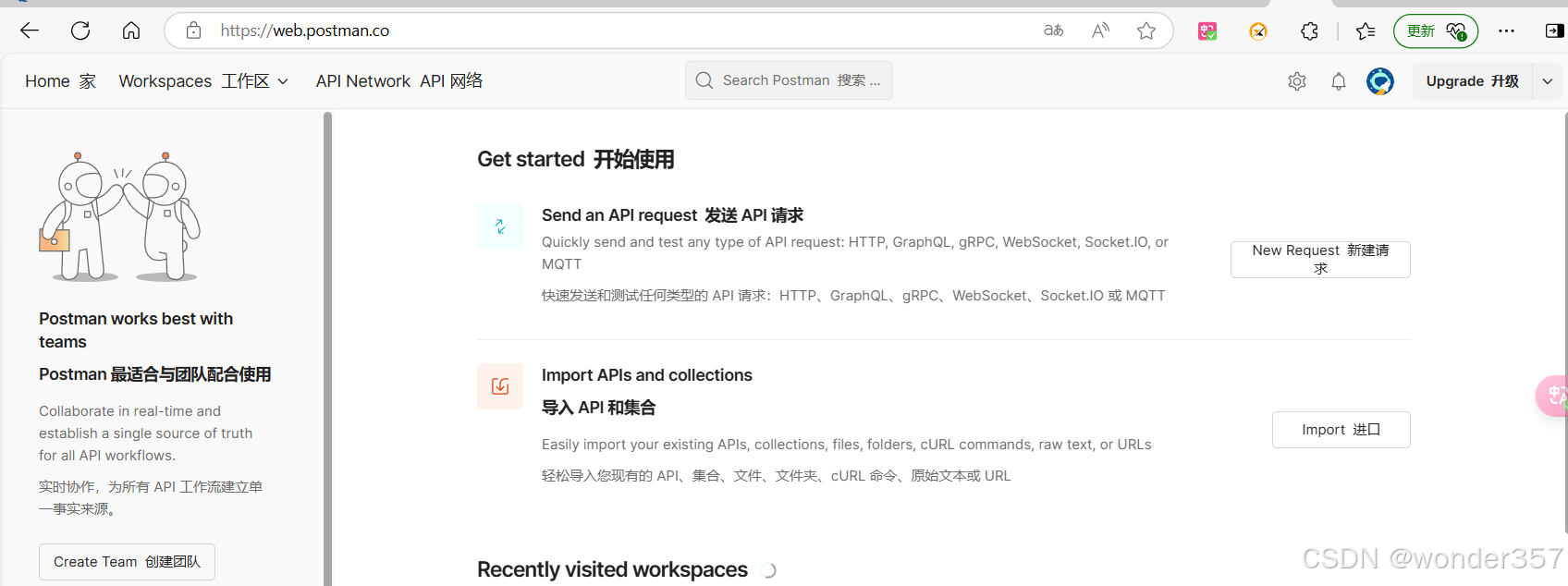Click the update button in browser toolbar
1568x586 pixels.
1436,31
